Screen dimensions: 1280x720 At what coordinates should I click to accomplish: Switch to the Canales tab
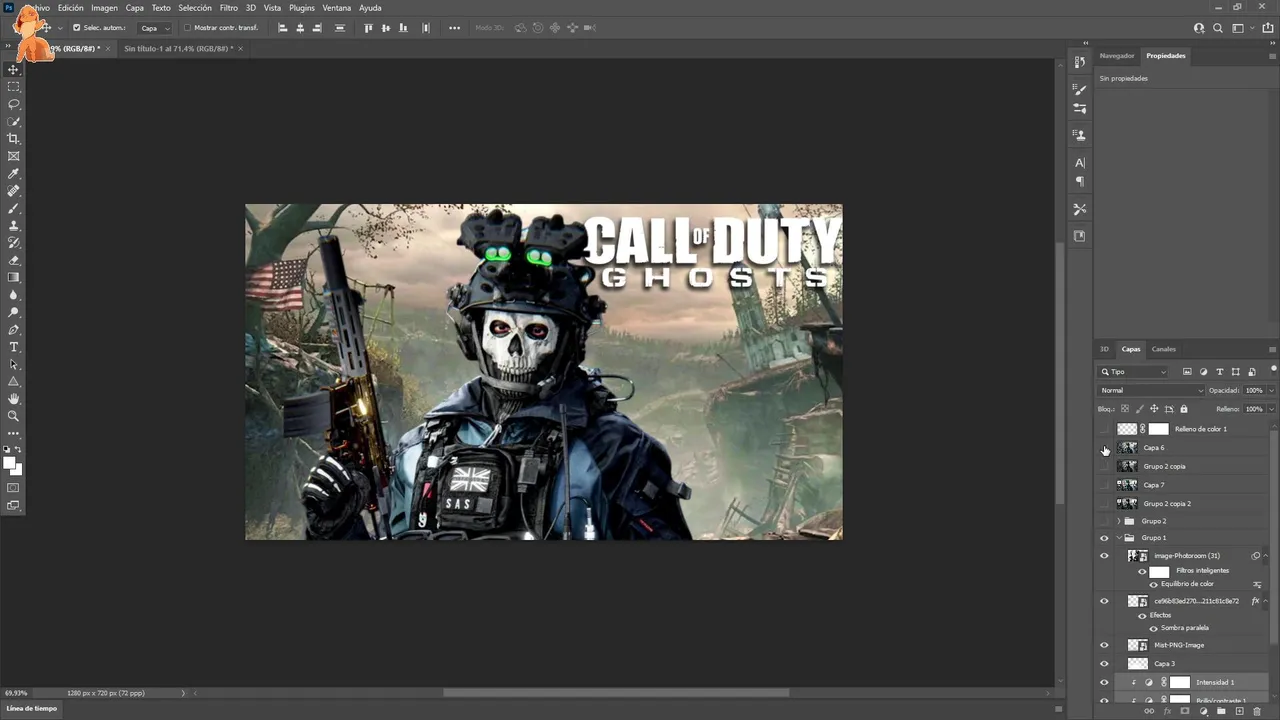1164,349
